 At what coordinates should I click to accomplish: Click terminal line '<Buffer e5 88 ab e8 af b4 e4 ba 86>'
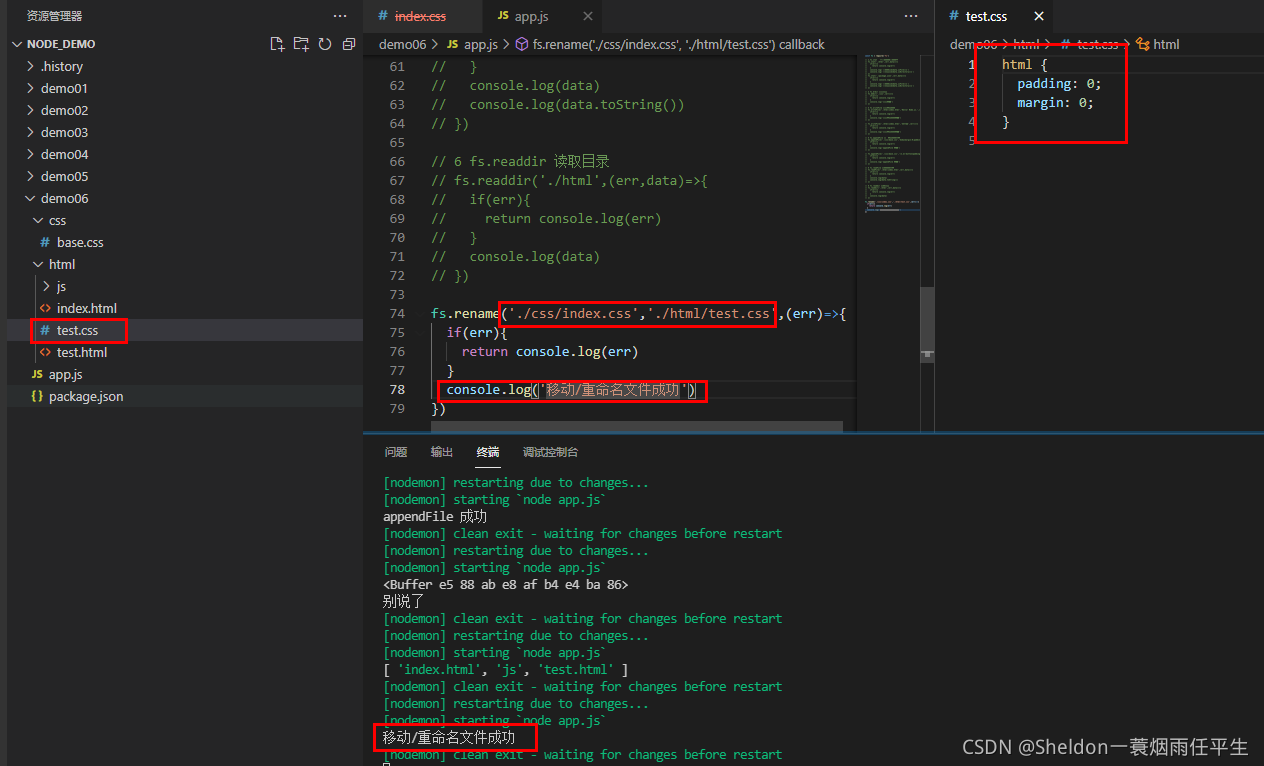point(505,585)
